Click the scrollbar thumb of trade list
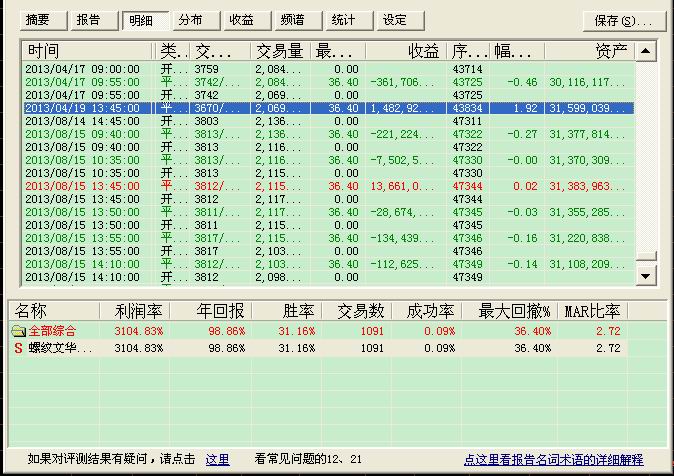This screenshot has width=674, height=476. tap(646, 256)
